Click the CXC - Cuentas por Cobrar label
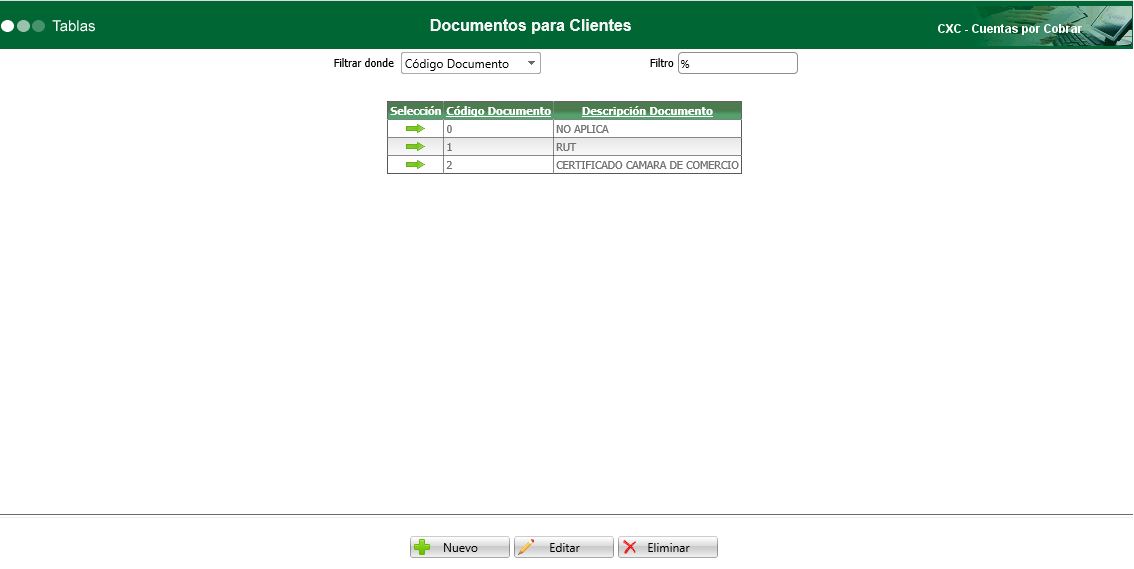 1010,29
